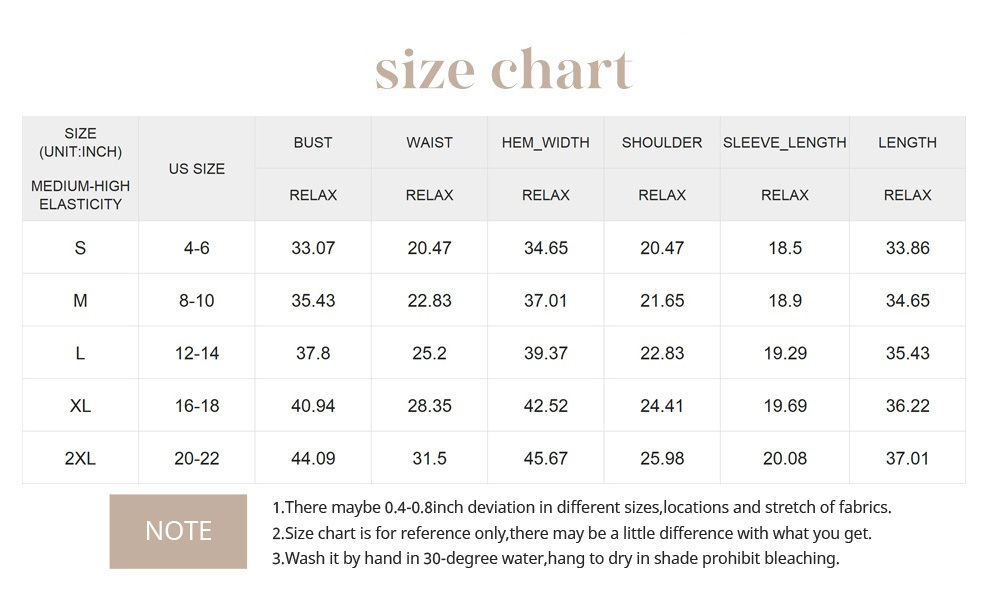Viewport: 1004px width, 600px height.
Task: Click bust value 40.94 cell
Action: pos(313,406)
